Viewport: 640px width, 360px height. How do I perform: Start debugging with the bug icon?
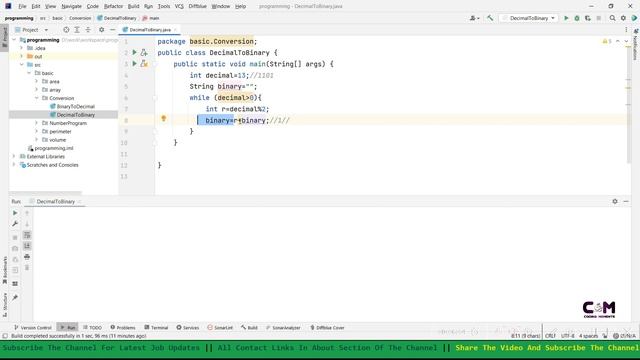[577, 18]
